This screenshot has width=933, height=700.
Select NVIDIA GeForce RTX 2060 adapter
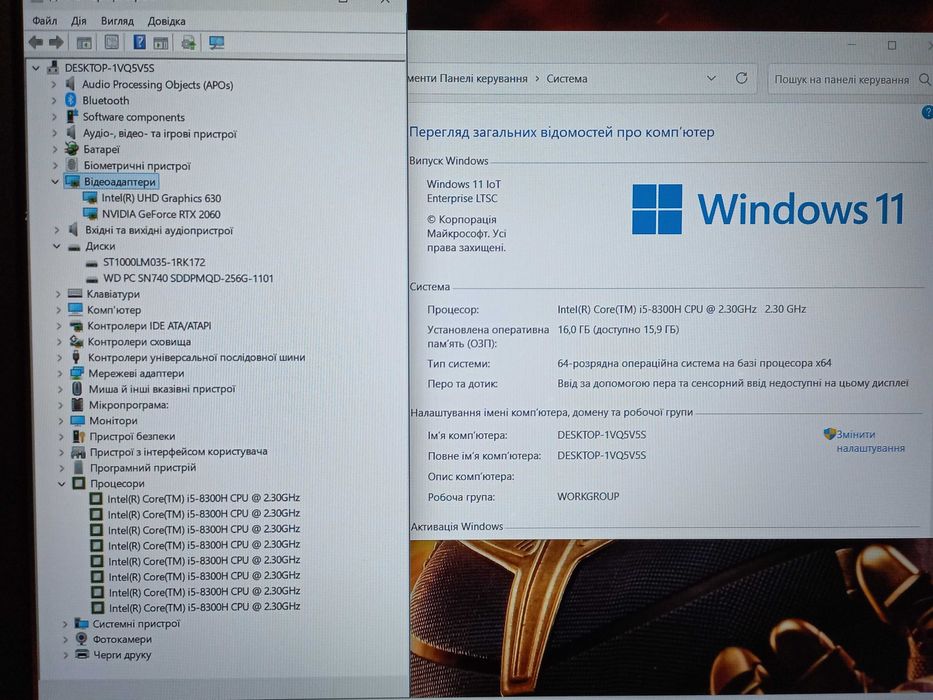[161, 214]
